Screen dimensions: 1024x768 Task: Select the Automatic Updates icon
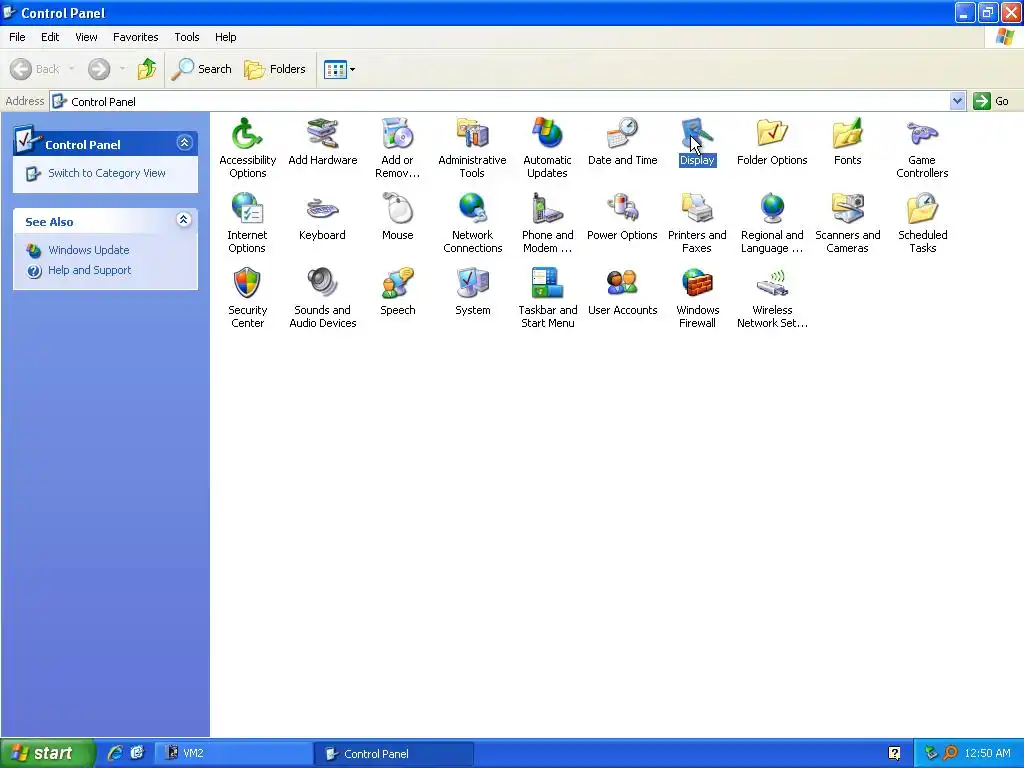(547, 148)
